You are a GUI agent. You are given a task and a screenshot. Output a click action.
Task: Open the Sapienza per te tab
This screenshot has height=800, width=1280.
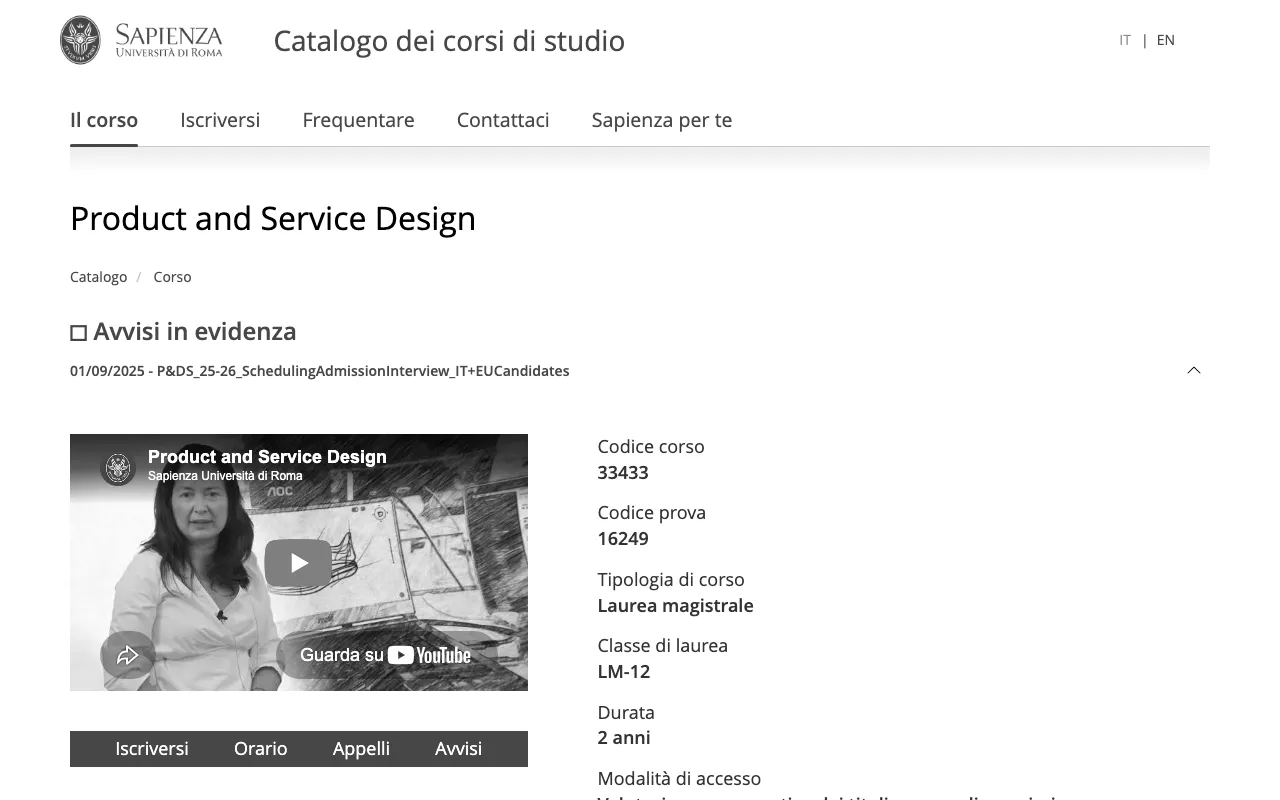[662, 120]
